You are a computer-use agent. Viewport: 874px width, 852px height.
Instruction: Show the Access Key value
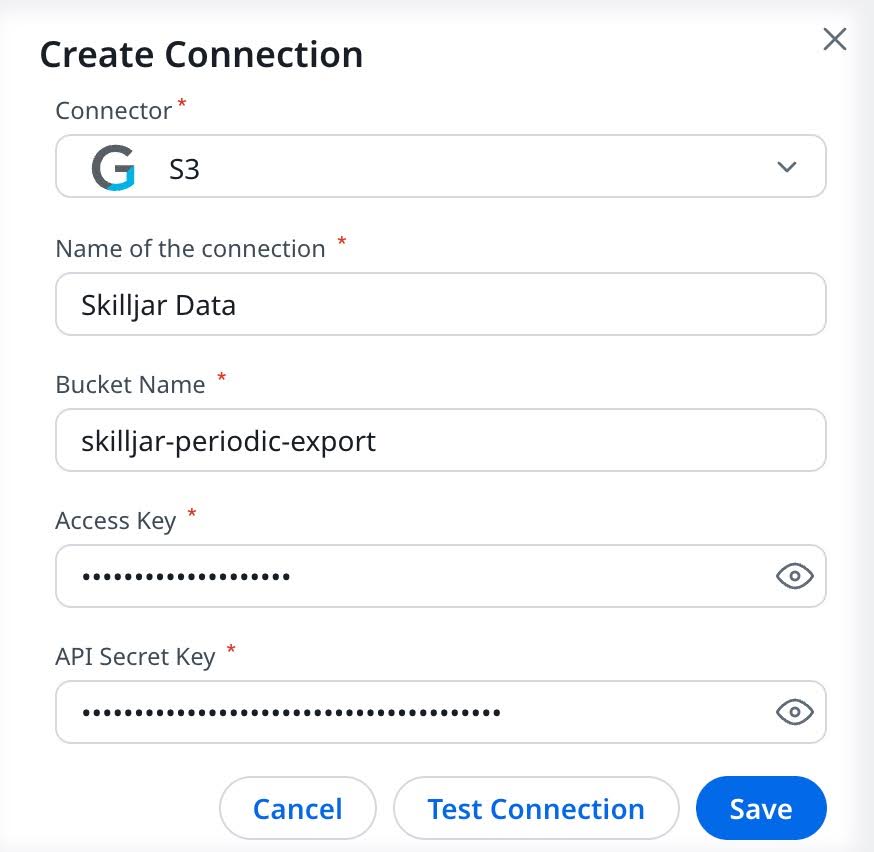[x=794, y=576]
